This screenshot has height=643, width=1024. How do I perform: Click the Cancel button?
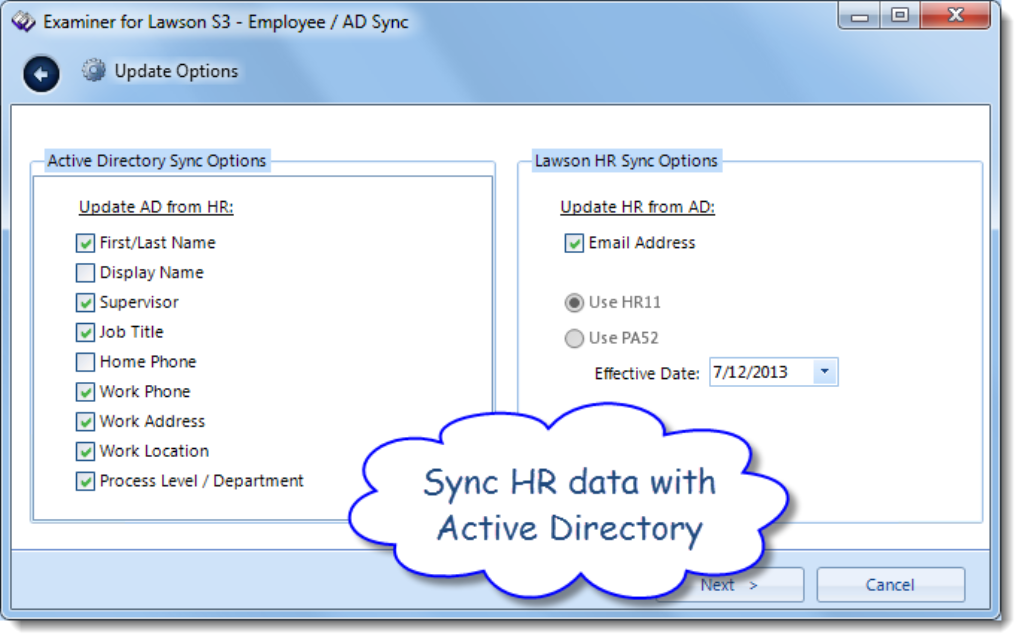click(890, 584)
